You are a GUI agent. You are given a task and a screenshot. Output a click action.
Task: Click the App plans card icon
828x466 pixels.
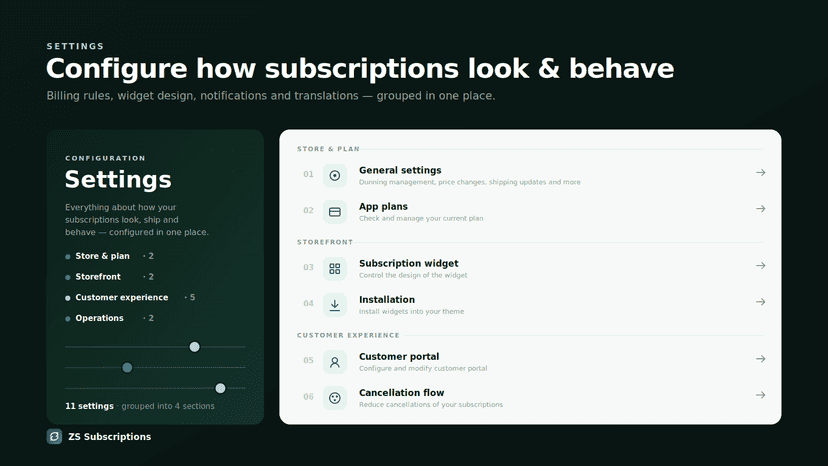click(335, 212)
